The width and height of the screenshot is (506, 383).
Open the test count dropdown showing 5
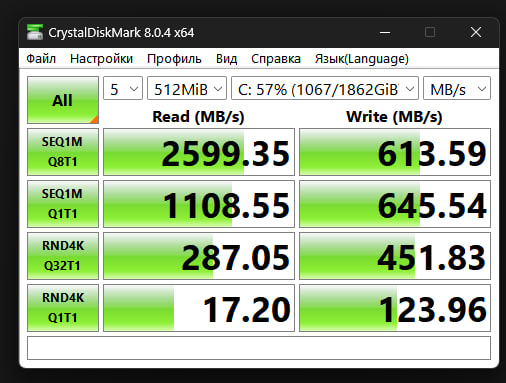pos(123,88)
